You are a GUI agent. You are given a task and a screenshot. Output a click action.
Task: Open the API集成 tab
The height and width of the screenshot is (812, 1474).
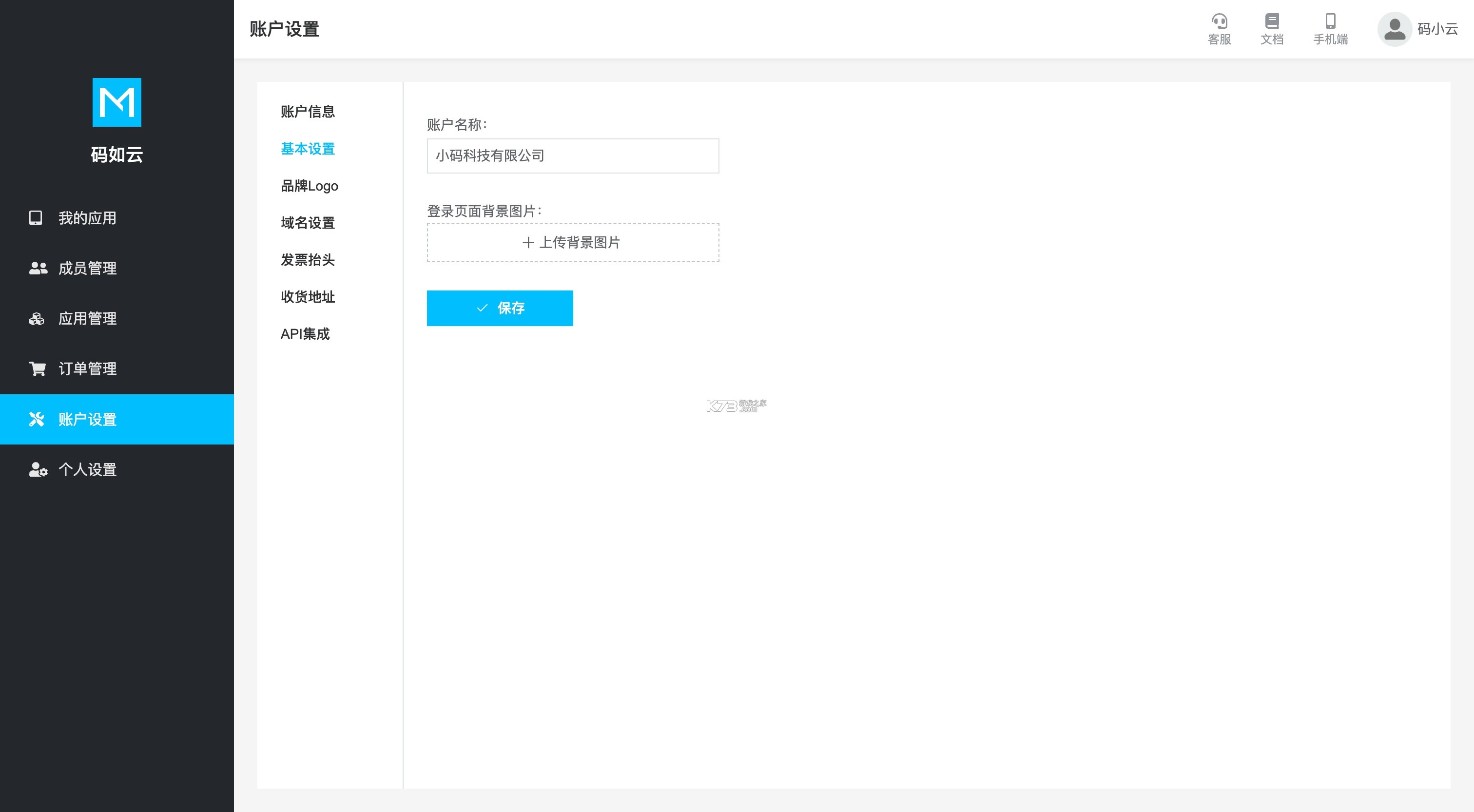[305, 333]
